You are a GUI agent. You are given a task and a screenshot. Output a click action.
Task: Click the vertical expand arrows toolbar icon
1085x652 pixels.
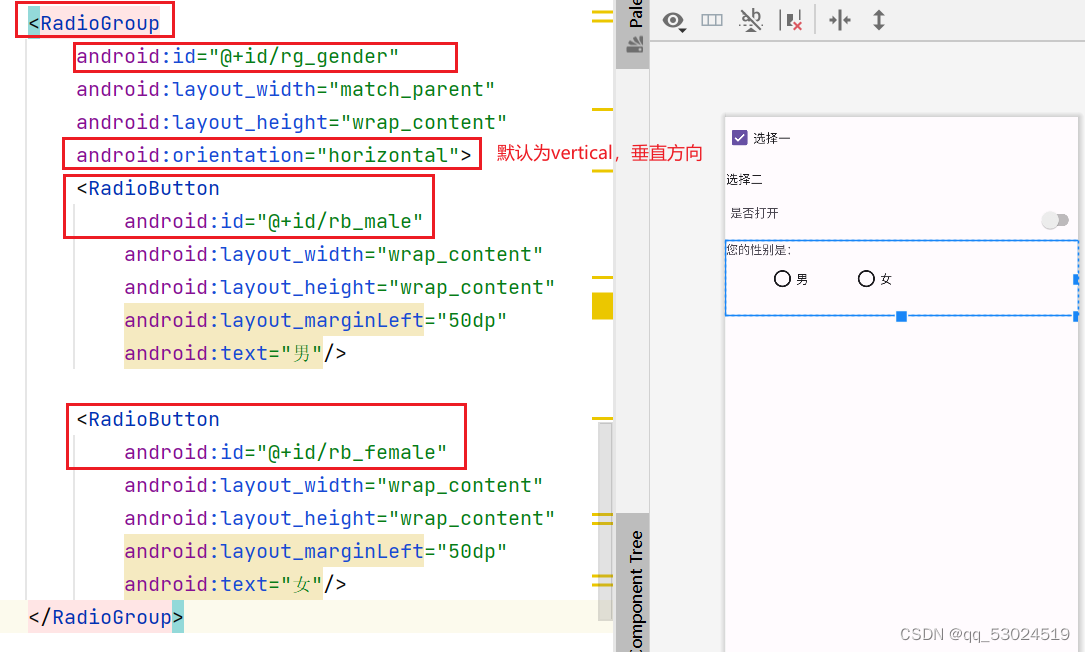point(878,20)
